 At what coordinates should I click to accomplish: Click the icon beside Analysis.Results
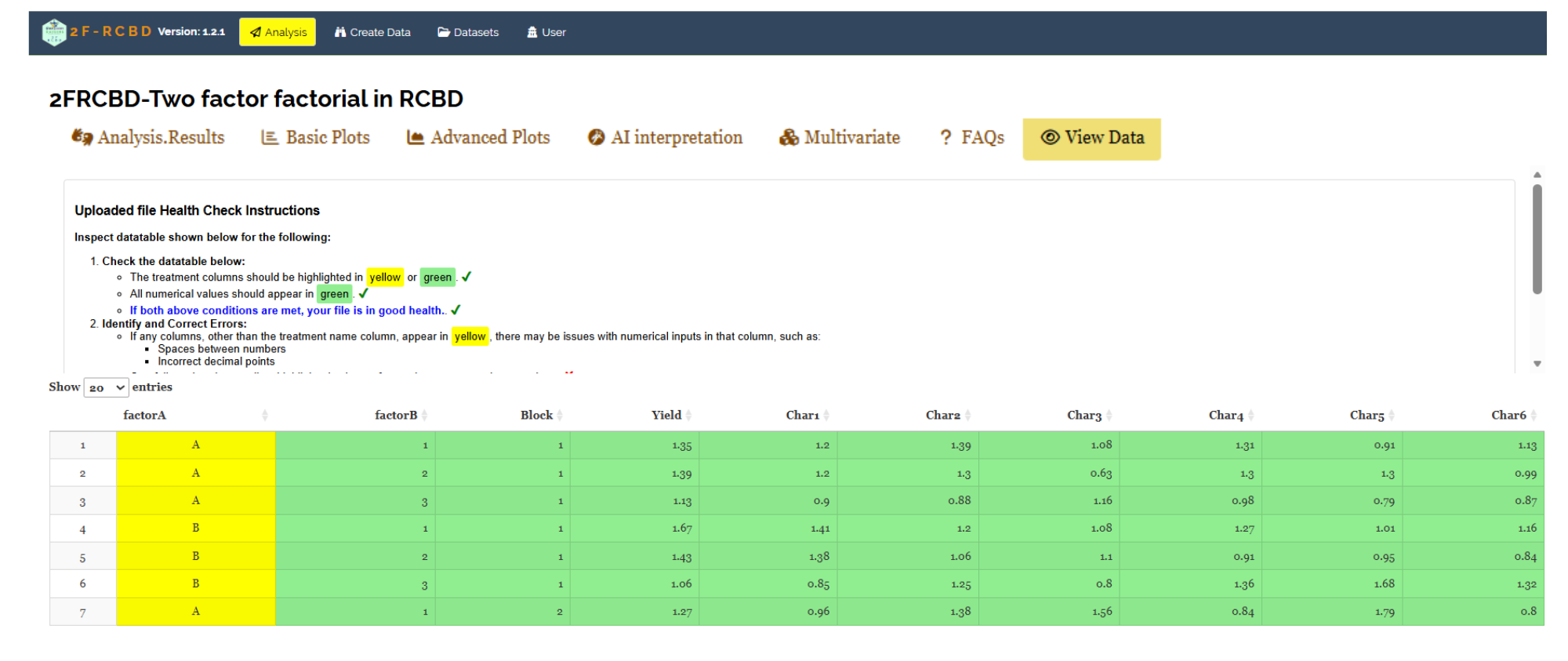coord(82,137)
